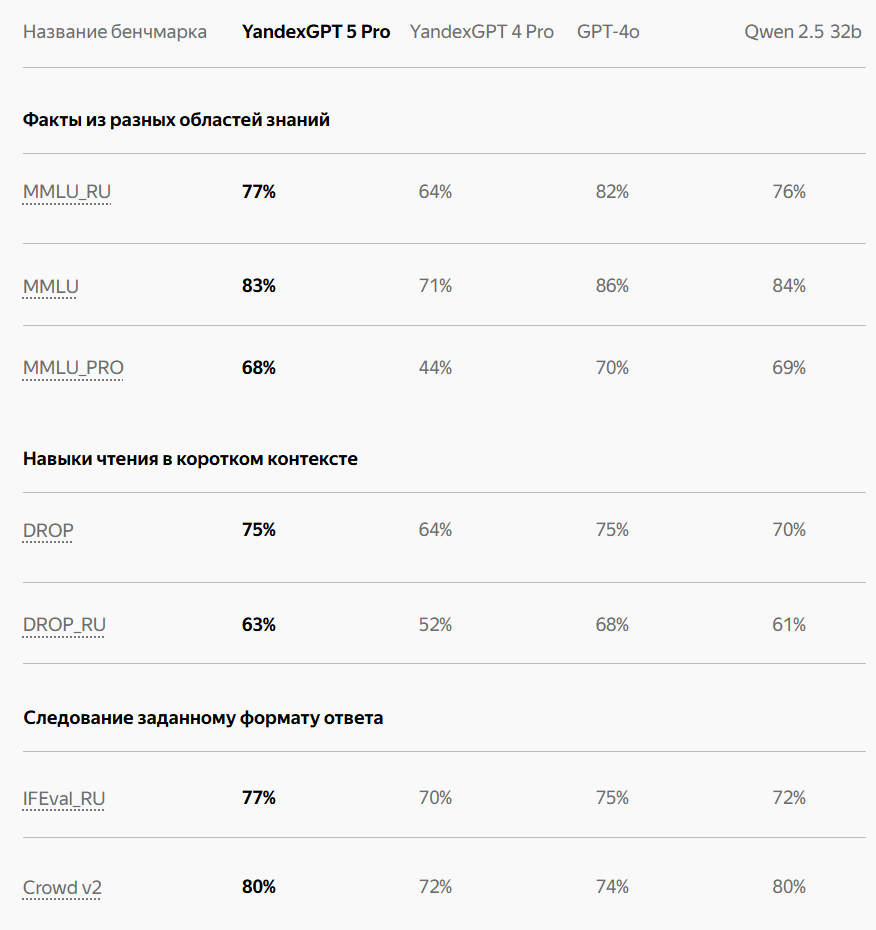Select the YandexGPT 5 Pro column header
876x930 pixels.
click(x=316, y=32)
